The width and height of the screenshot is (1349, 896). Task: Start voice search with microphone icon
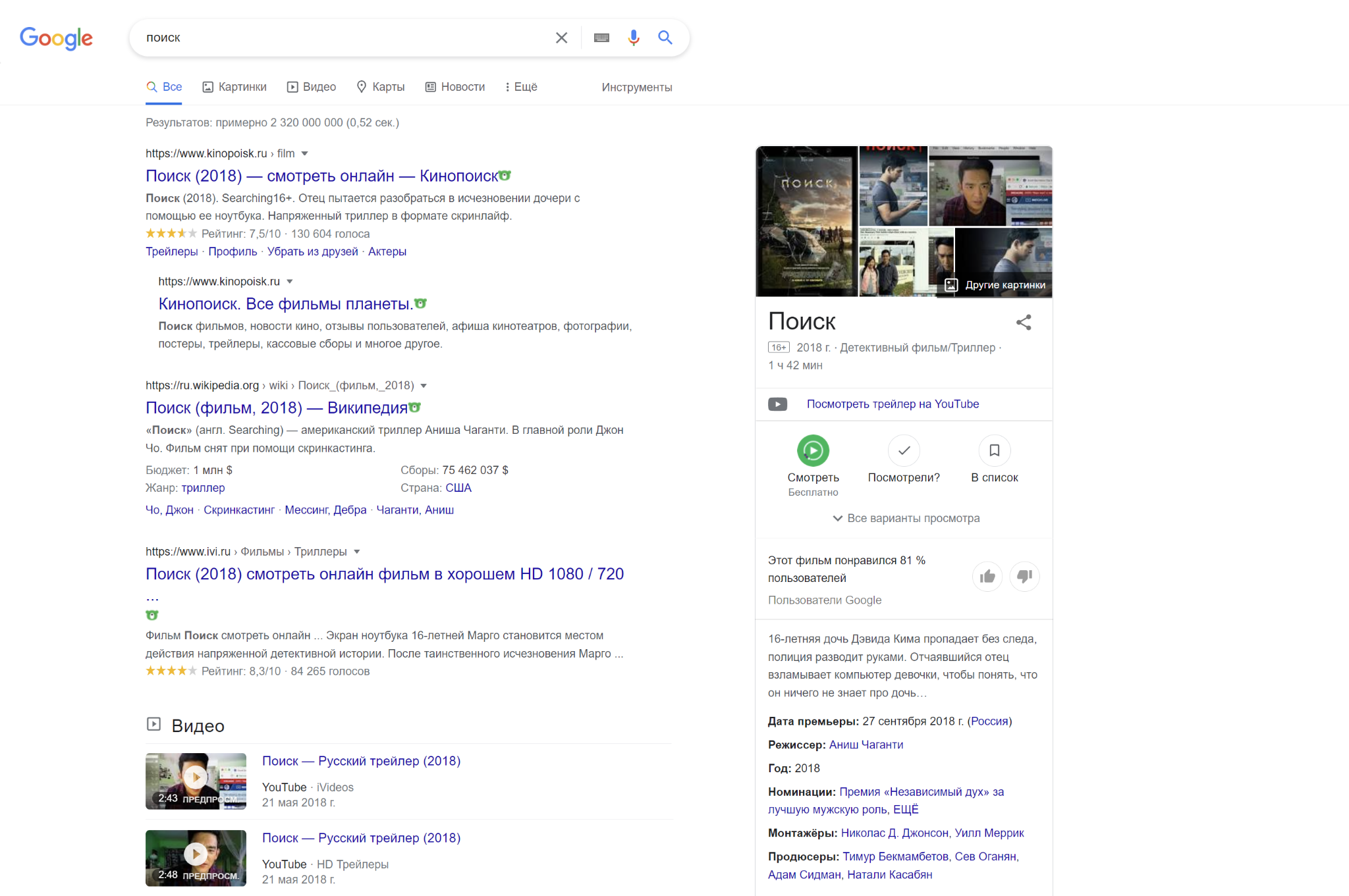(x=633, y=38)
